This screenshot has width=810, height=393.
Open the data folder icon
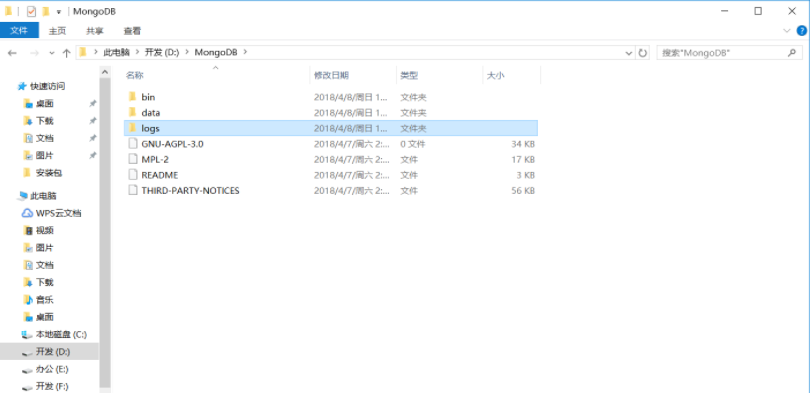point(133,112)
